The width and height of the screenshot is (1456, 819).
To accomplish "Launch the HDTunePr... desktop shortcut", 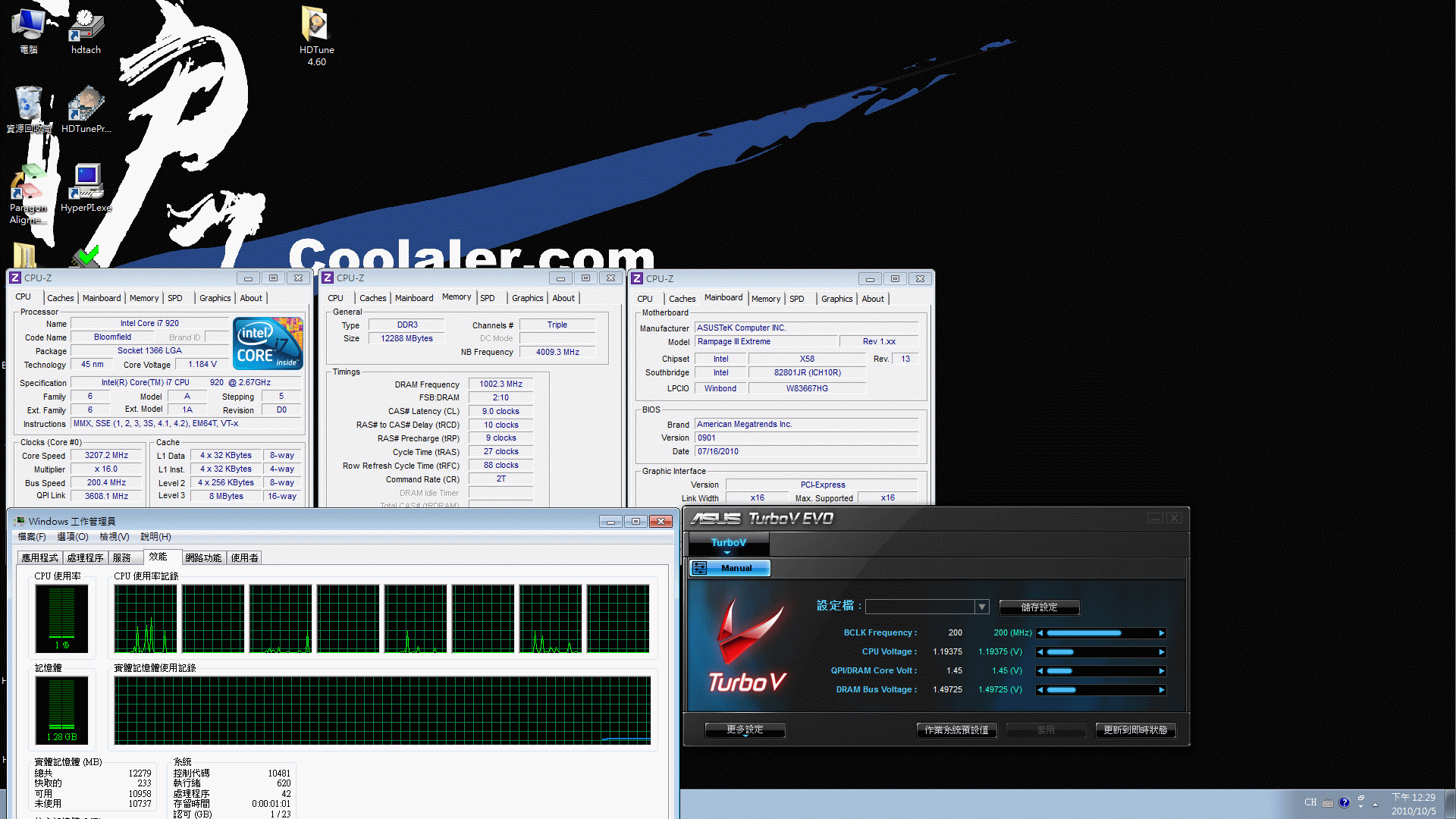I will [x=86, y=109].
